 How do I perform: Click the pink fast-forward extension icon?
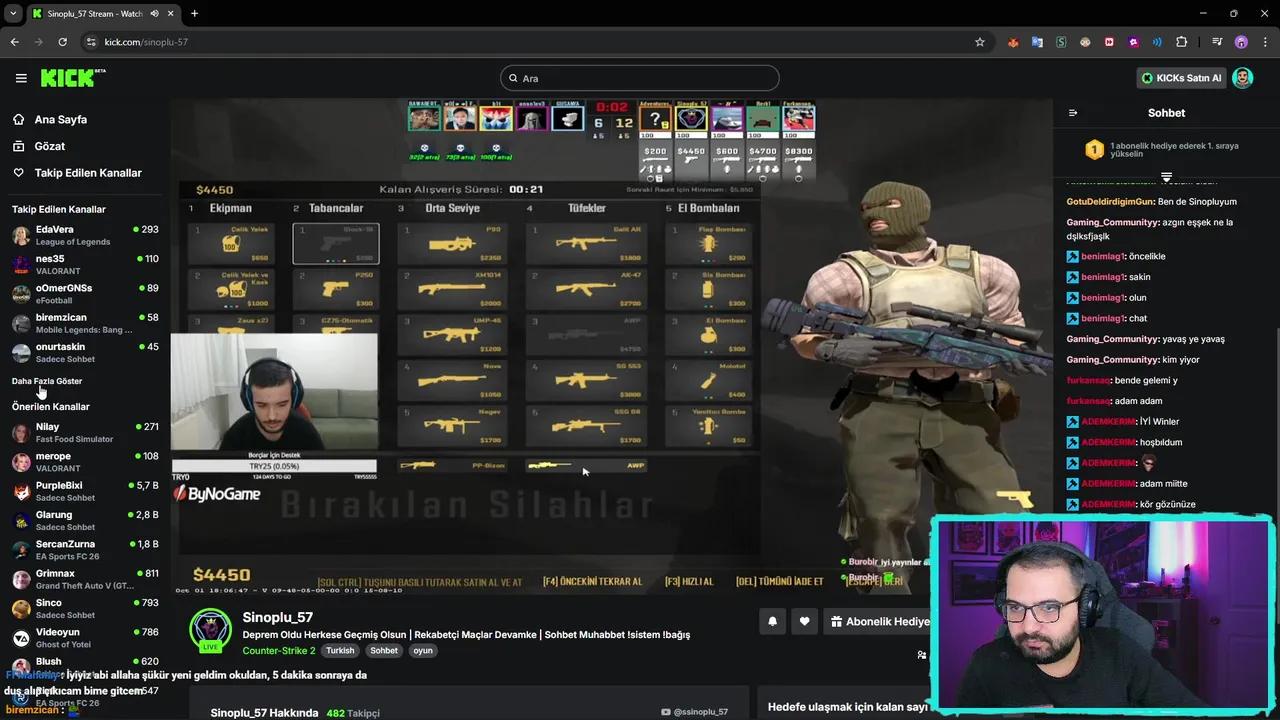coord(1109,42)
